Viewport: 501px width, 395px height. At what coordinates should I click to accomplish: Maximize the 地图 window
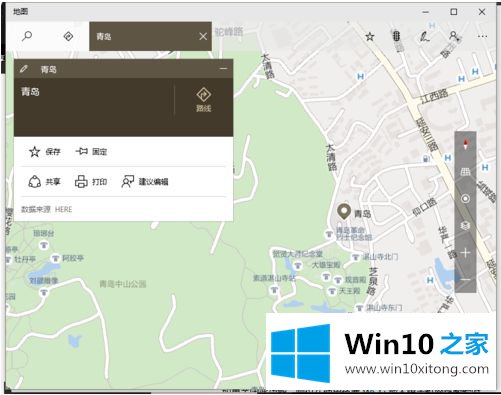point(454,12)
